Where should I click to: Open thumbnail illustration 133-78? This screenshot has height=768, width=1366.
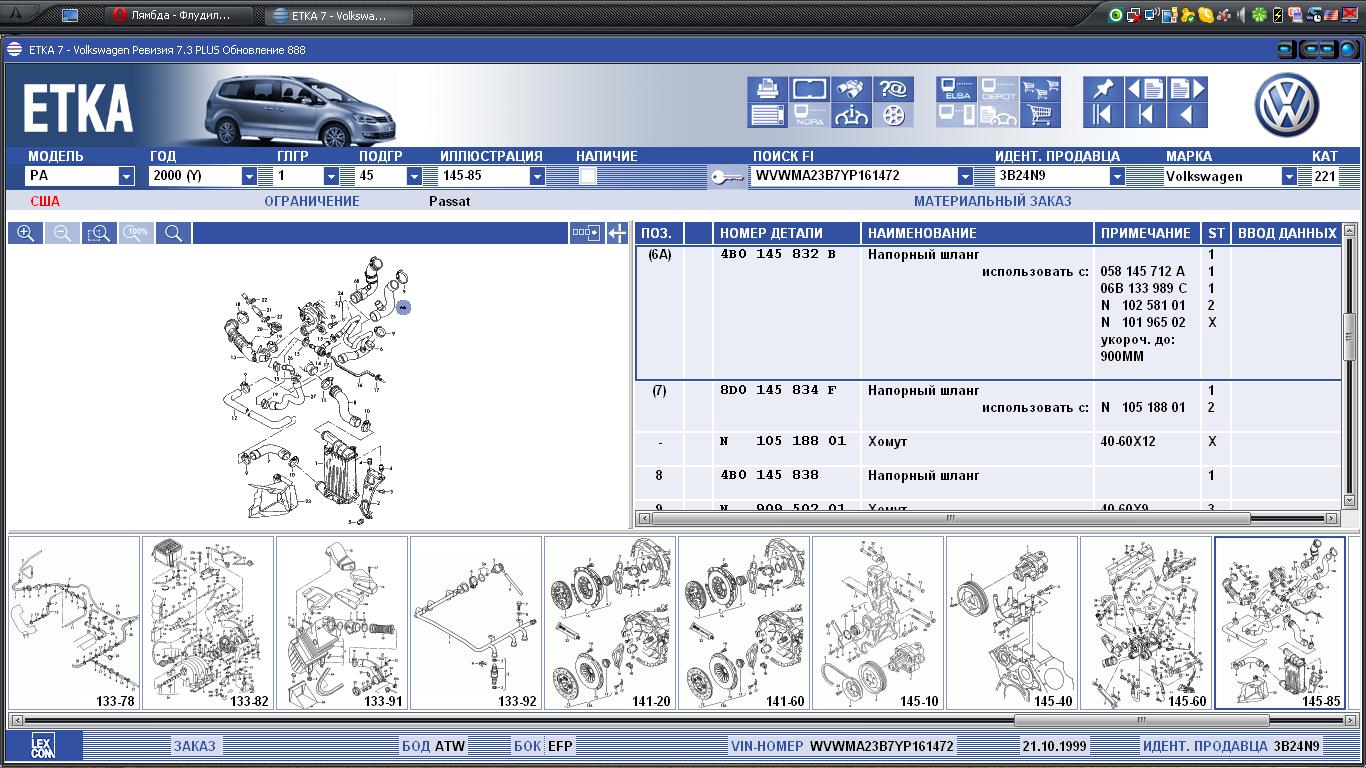pyautogui.click(x=74, y=623)
